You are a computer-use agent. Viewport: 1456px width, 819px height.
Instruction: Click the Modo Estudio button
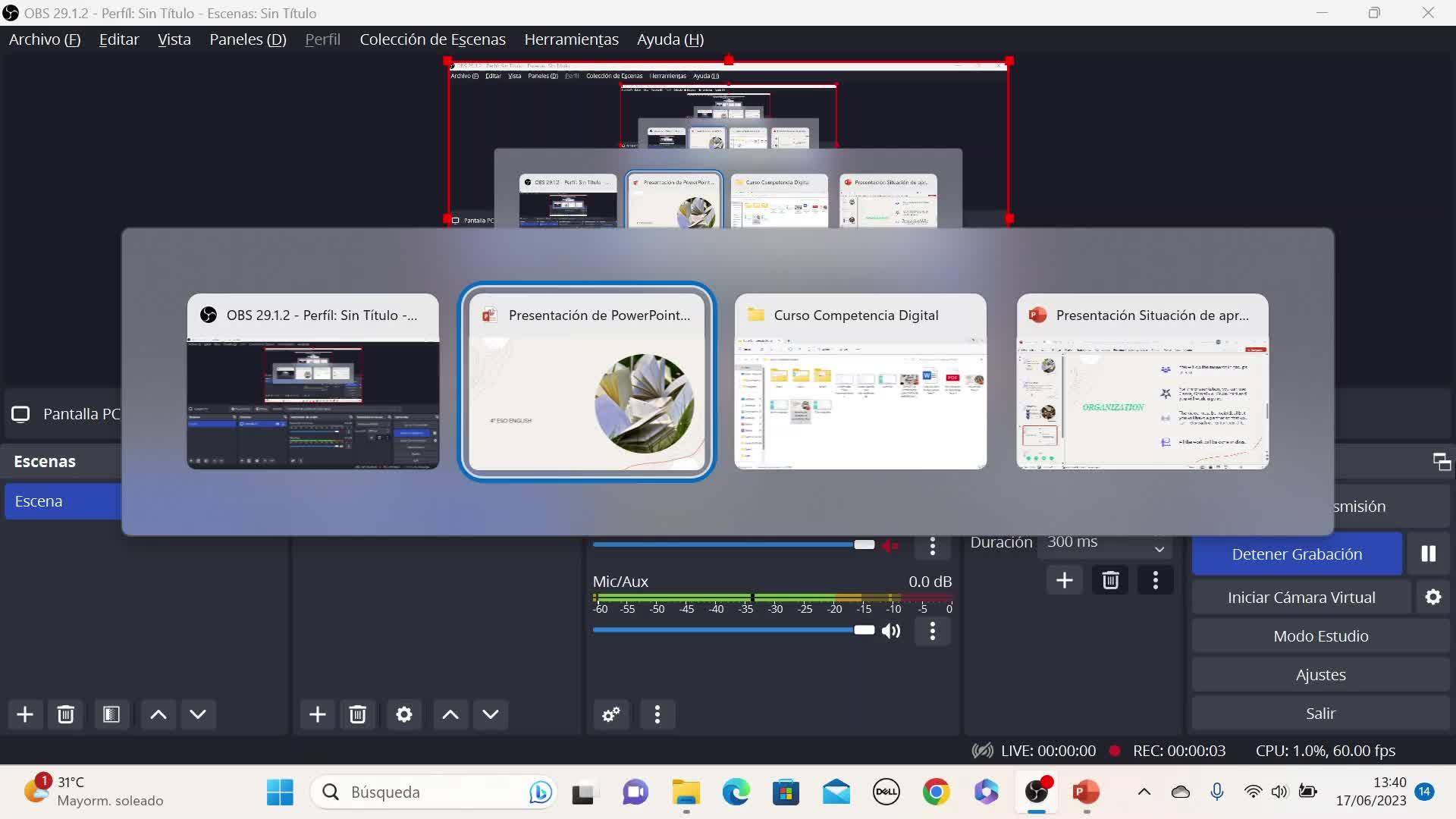pos(1320,636)
